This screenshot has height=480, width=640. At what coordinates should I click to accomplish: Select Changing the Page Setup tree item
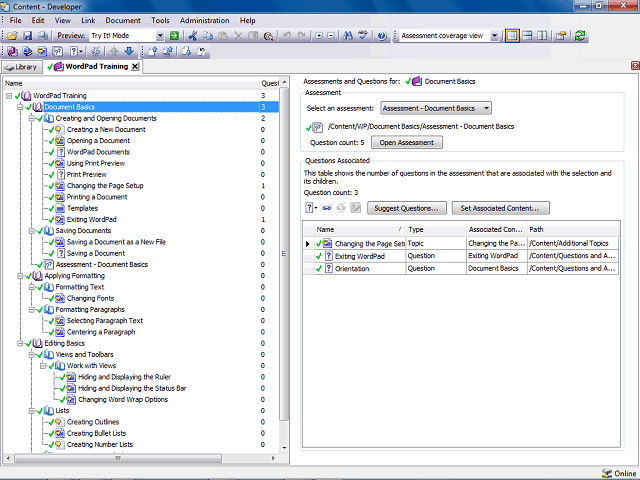click(105, 186)
